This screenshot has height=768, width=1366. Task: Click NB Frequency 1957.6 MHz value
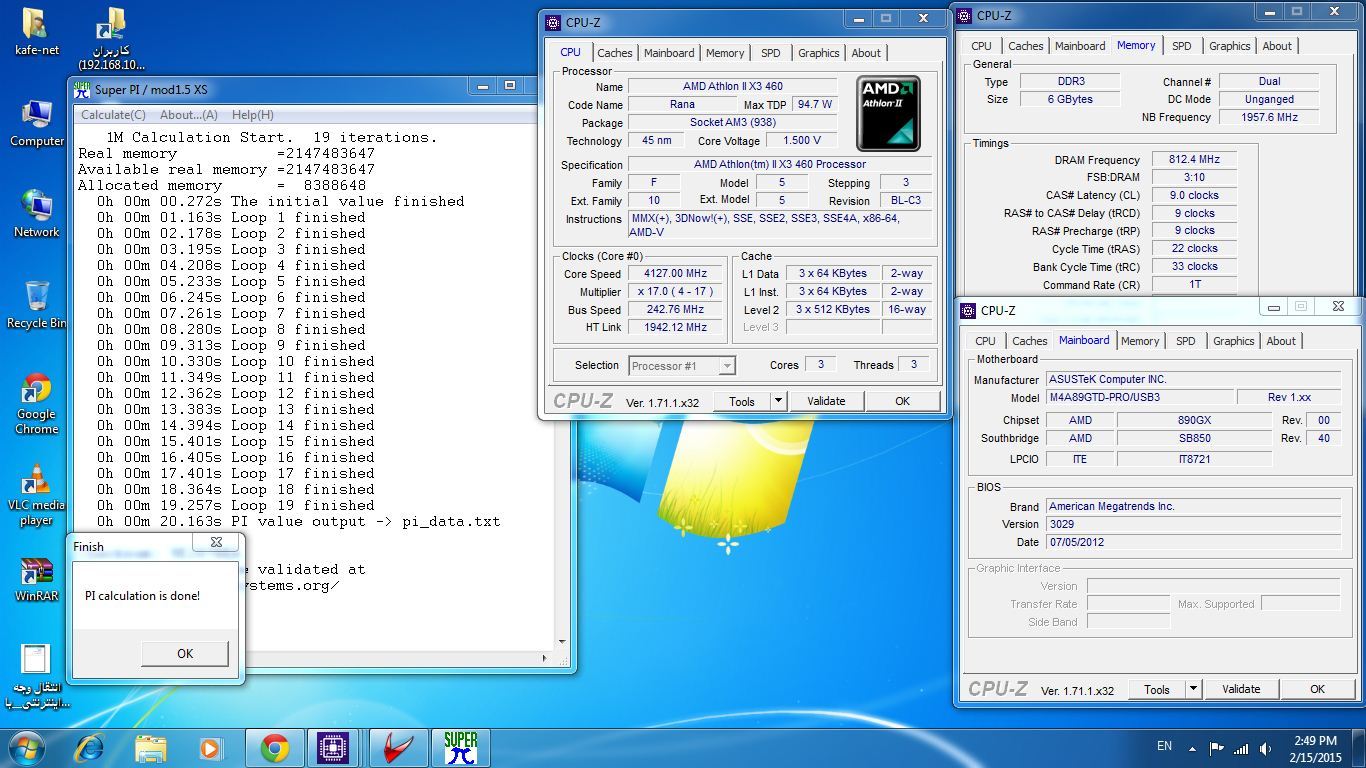pyautogui.click(x=1269, y=117)
